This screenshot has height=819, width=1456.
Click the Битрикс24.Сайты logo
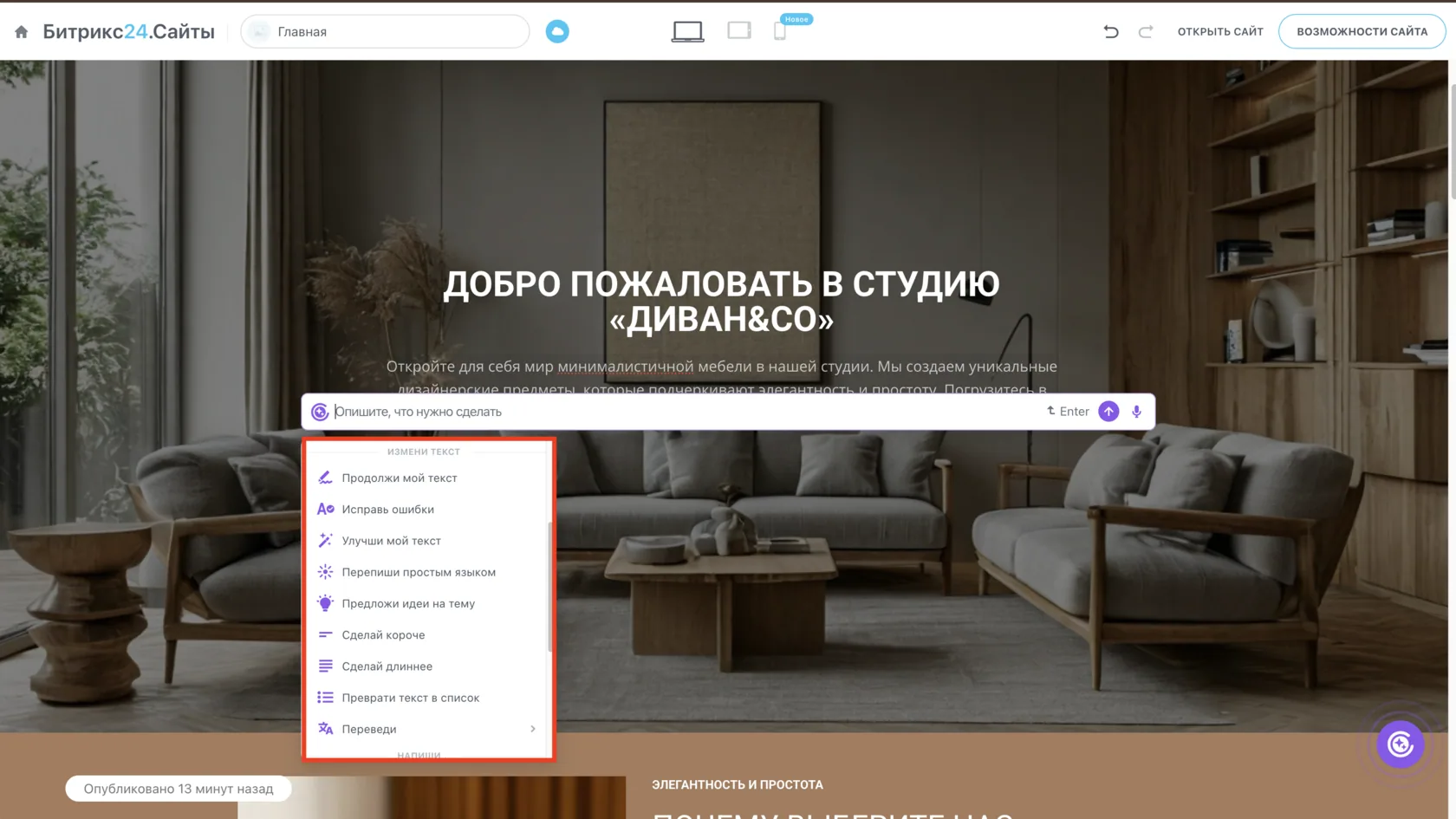(128, 32)
